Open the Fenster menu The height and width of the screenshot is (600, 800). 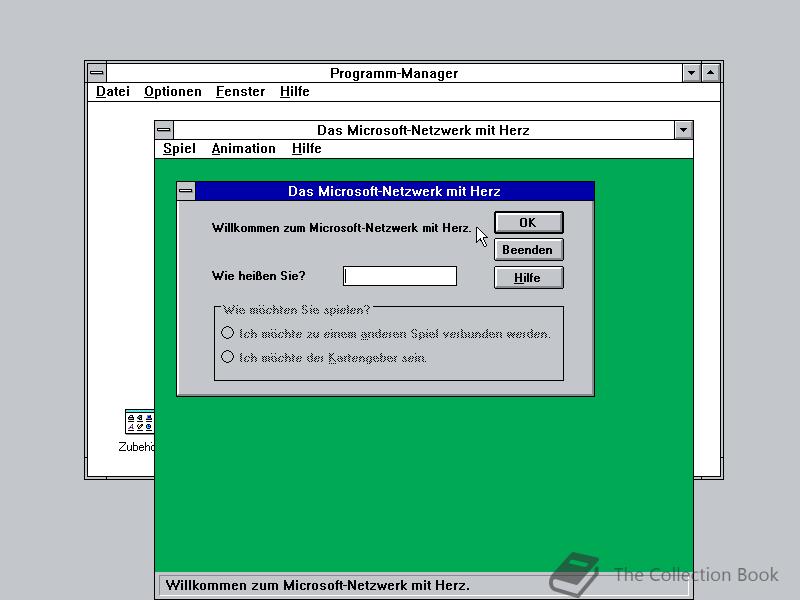point(240,91)
